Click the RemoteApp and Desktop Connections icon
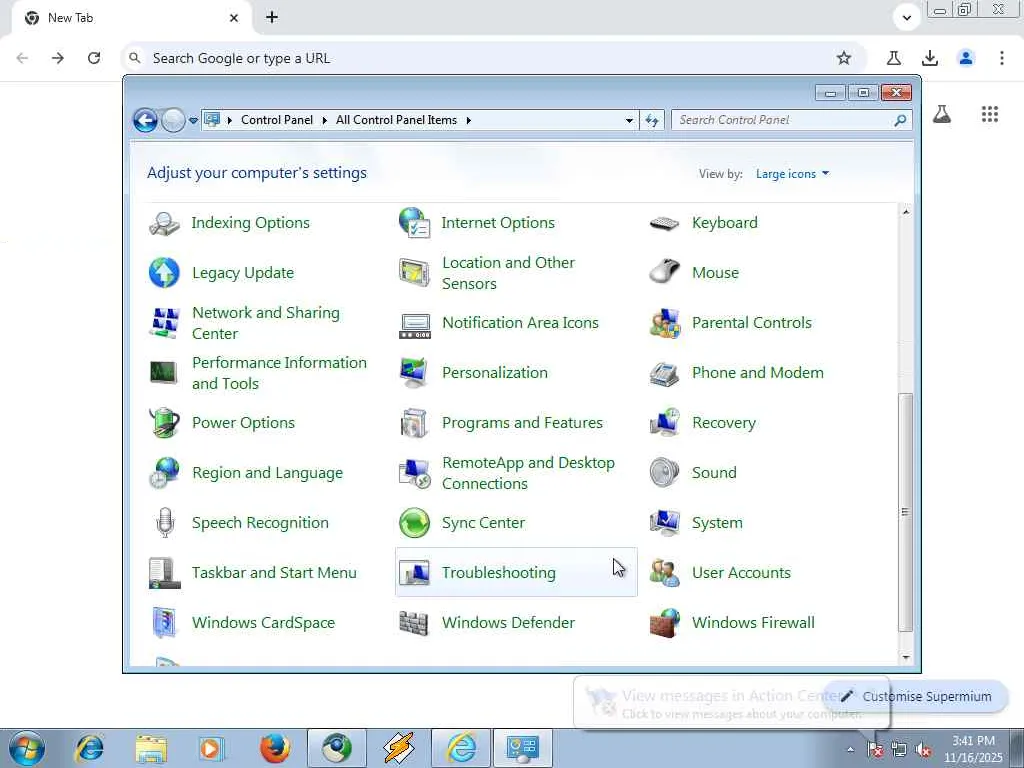1024x768 pixels. (x=414, y=473)
